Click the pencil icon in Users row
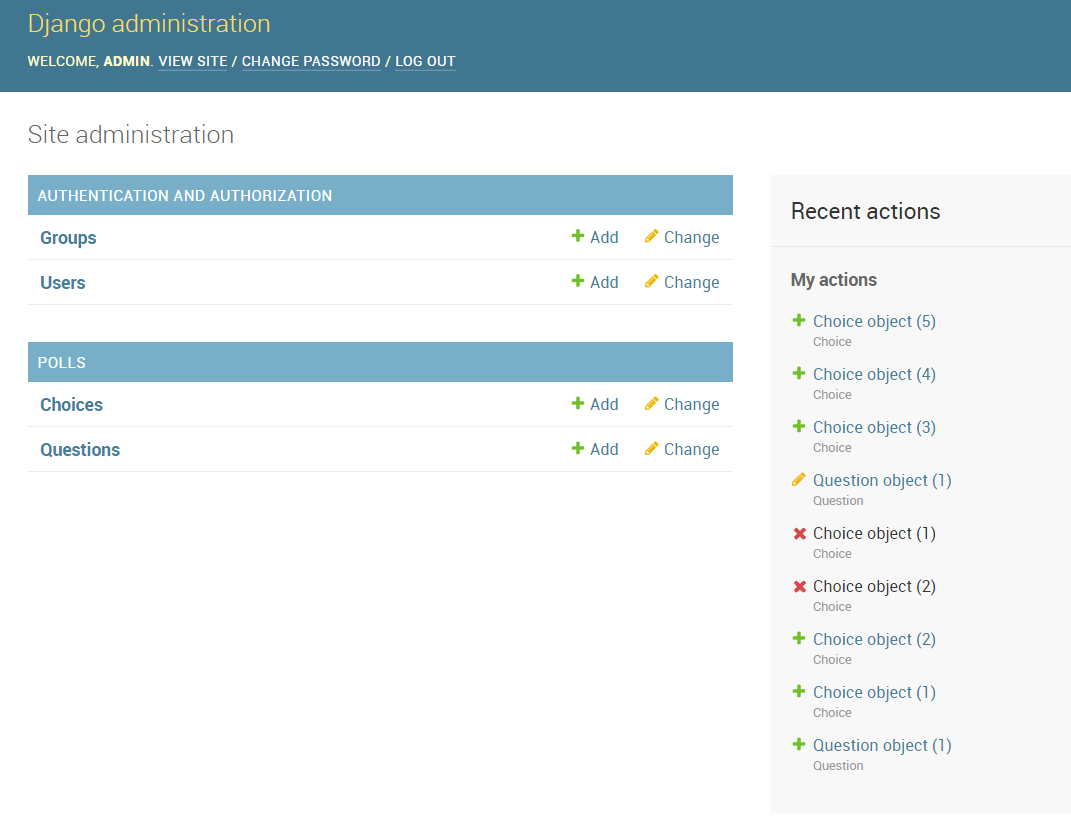 (x=652, y=281)
